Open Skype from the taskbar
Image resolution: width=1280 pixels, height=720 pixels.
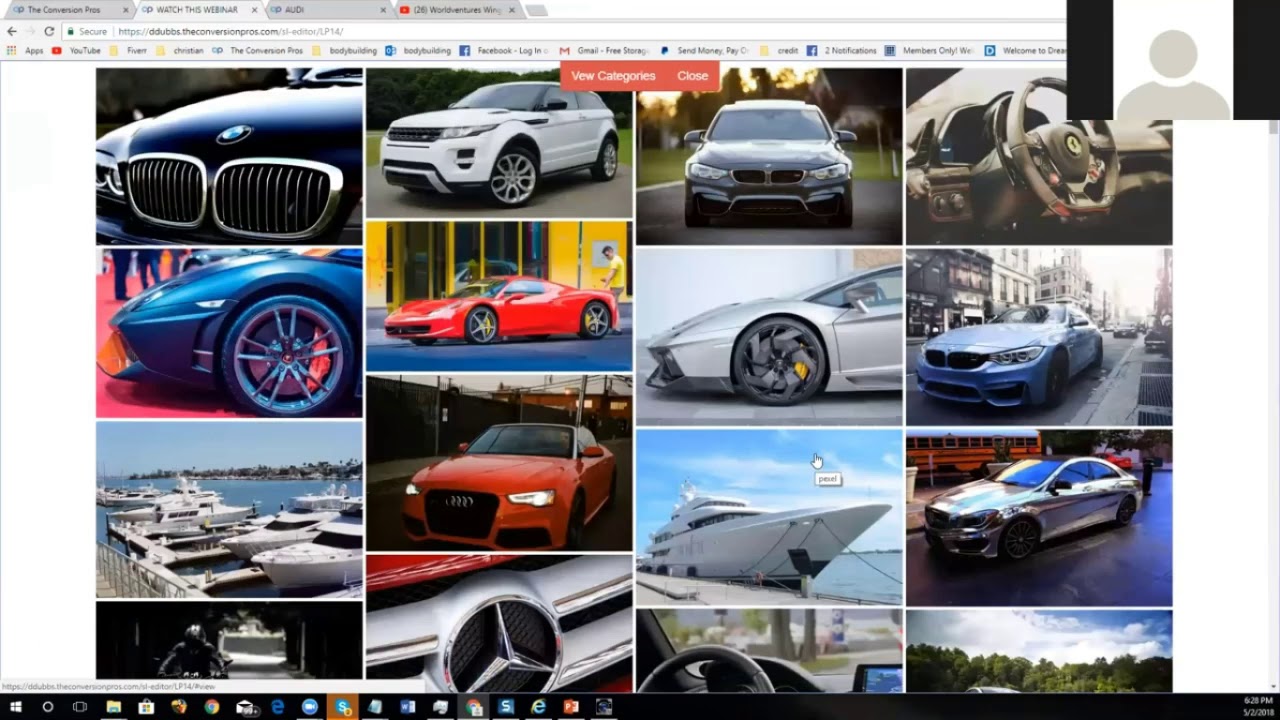(x=343, y=707)
